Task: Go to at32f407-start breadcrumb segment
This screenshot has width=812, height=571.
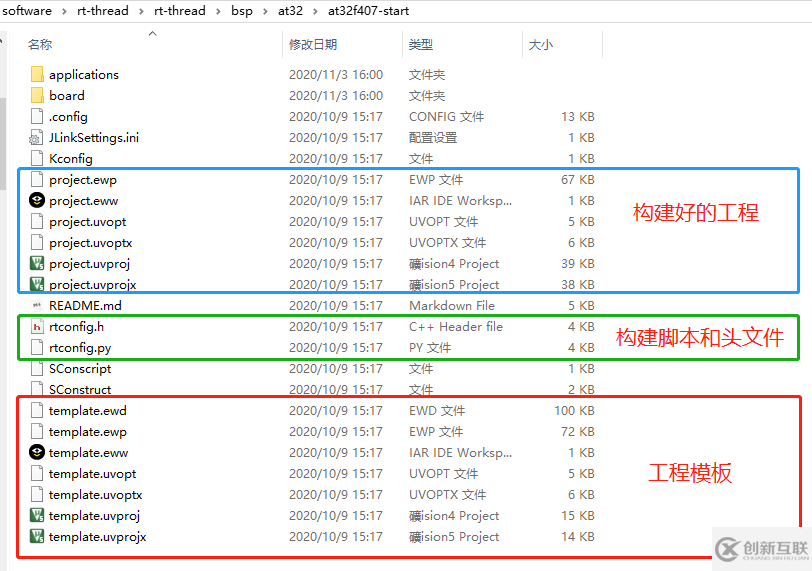Action: click(368, 11)
